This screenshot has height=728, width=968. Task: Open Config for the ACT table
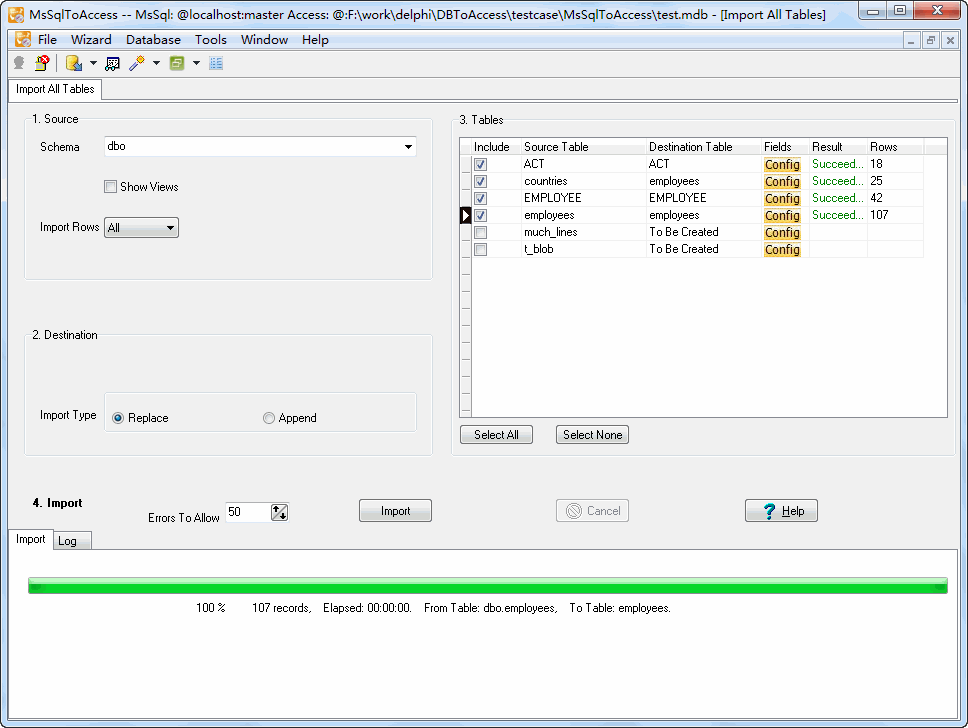pos(782,164)
